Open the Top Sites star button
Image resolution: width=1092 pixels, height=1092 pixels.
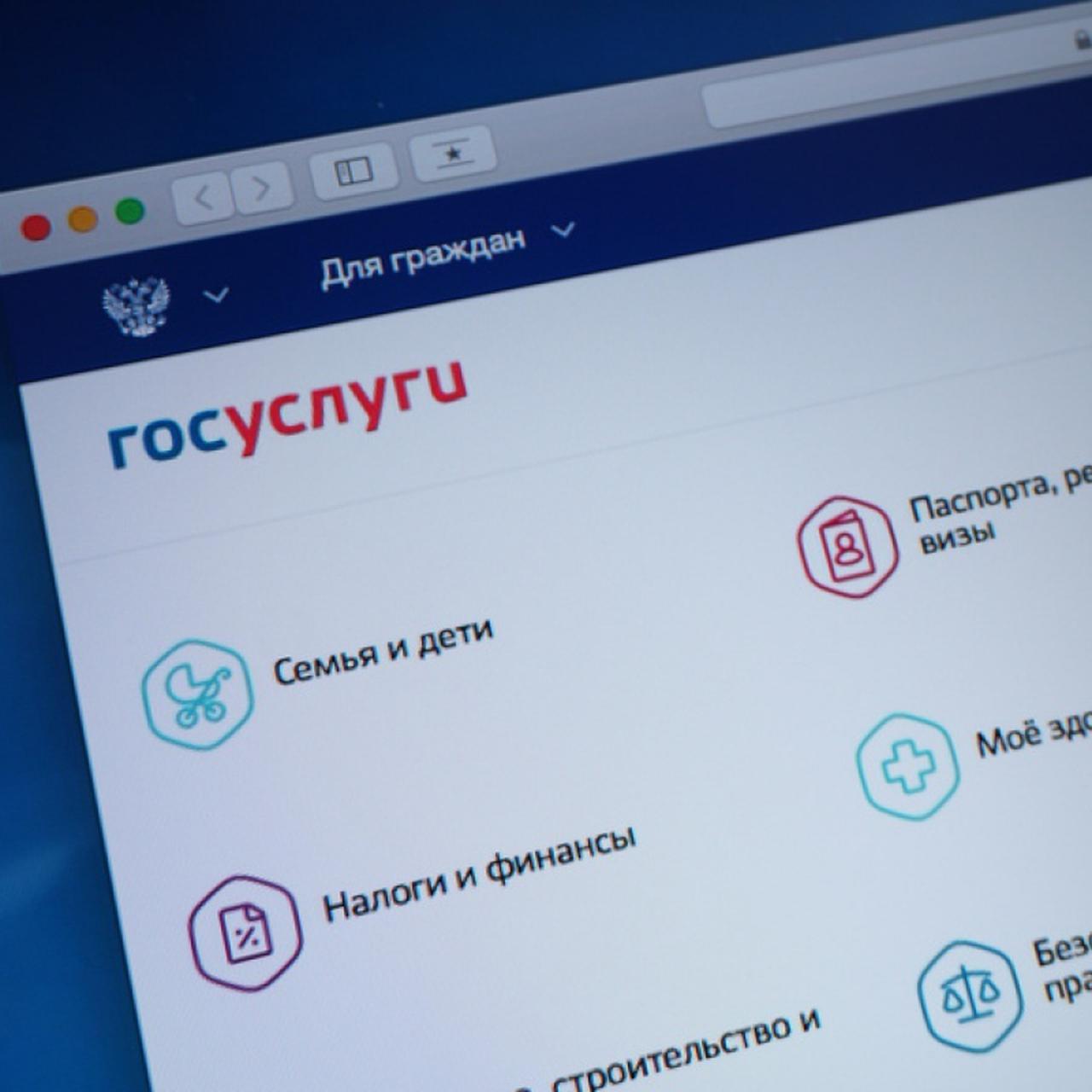(x=453, y=154)
